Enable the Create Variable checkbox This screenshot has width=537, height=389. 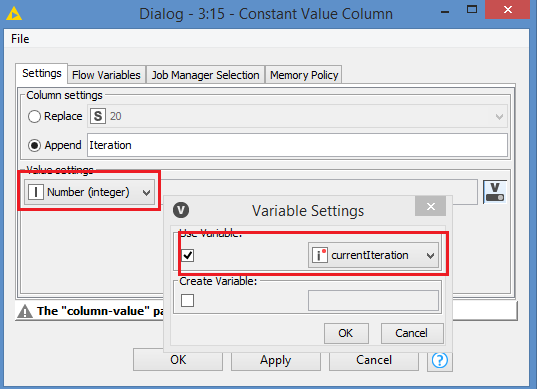click(x=188, y=300)
